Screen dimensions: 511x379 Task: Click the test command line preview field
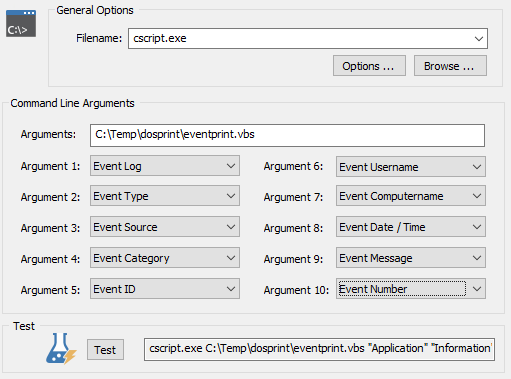click(x=319, y=349)
